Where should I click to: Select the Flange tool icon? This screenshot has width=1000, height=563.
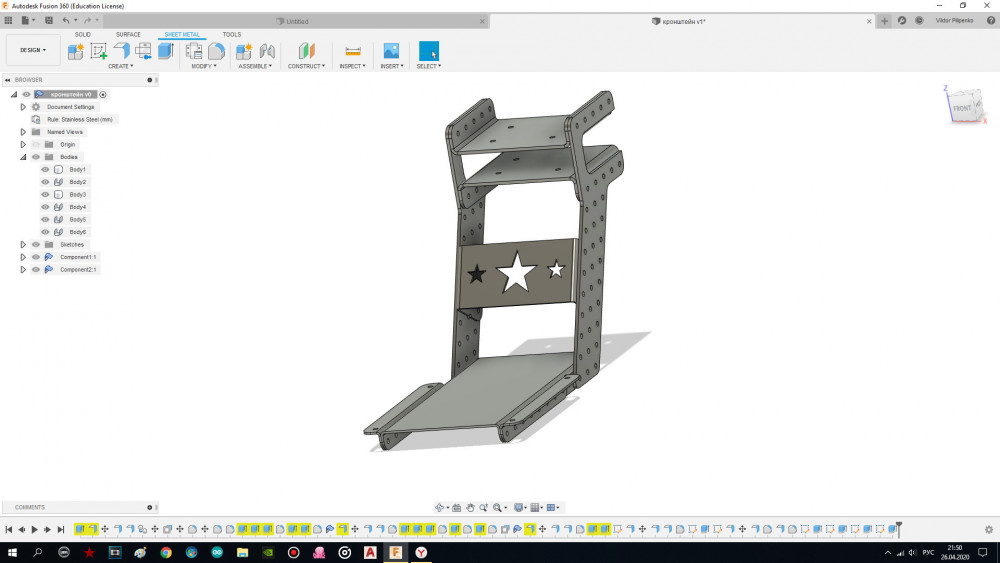click(121, 51)
